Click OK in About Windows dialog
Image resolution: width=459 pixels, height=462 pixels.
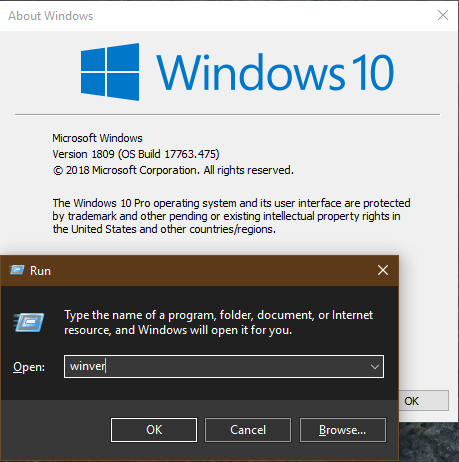pyautogui.click(x=423, y=401)
